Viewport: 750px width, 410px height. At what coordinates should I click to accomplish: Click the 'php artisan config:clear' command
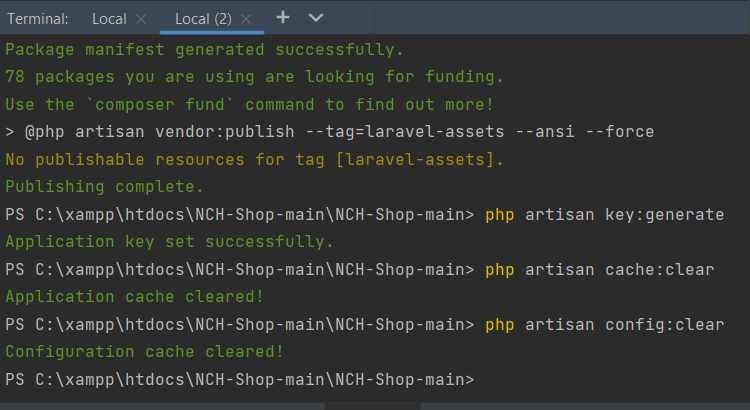(x=605, y=324)
